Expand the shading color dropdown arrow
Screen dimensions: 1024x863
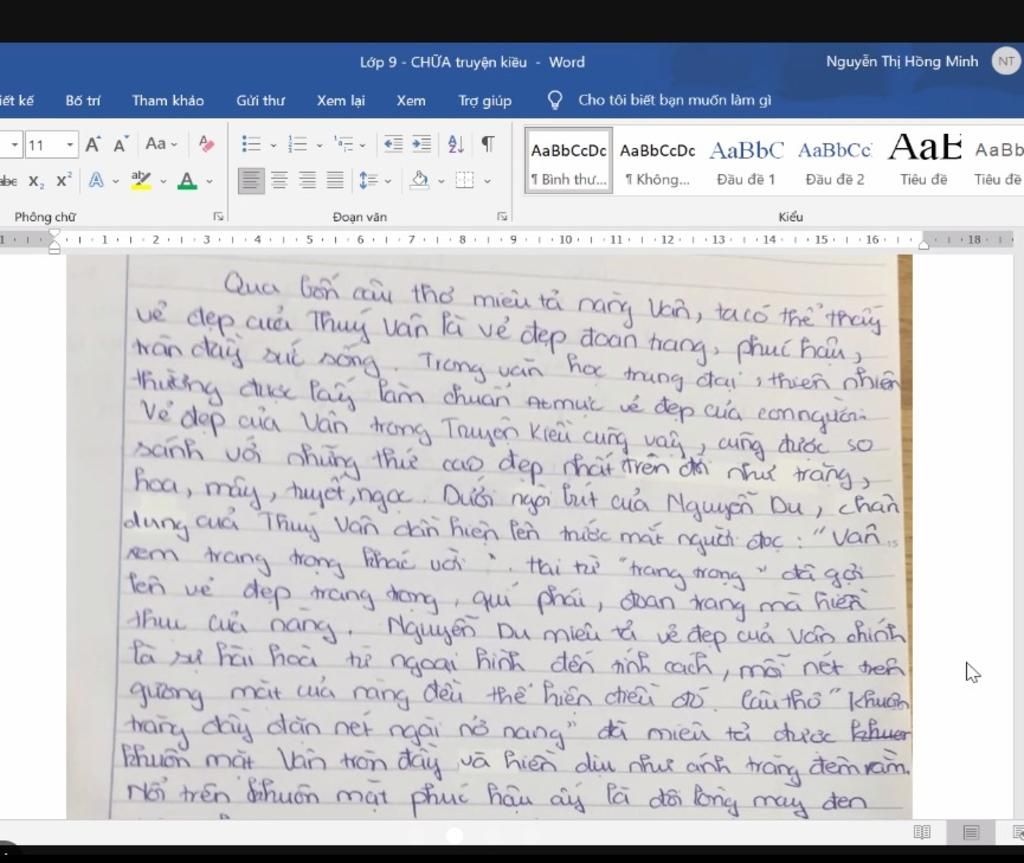[x=441, y=182]
